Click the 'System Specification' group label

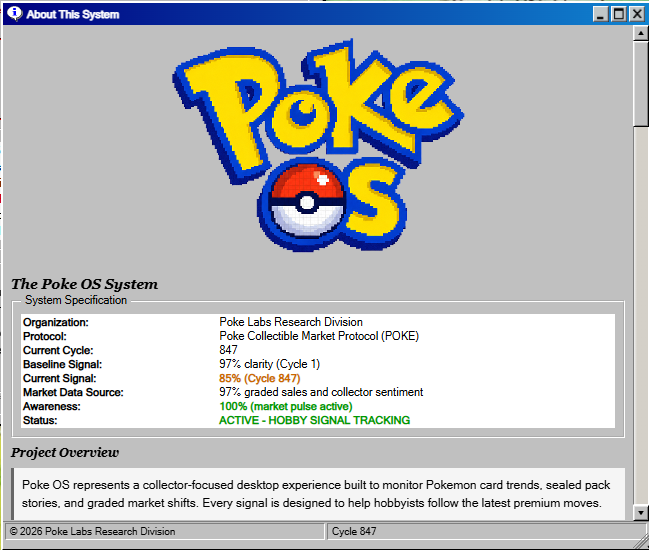(76, 300)
